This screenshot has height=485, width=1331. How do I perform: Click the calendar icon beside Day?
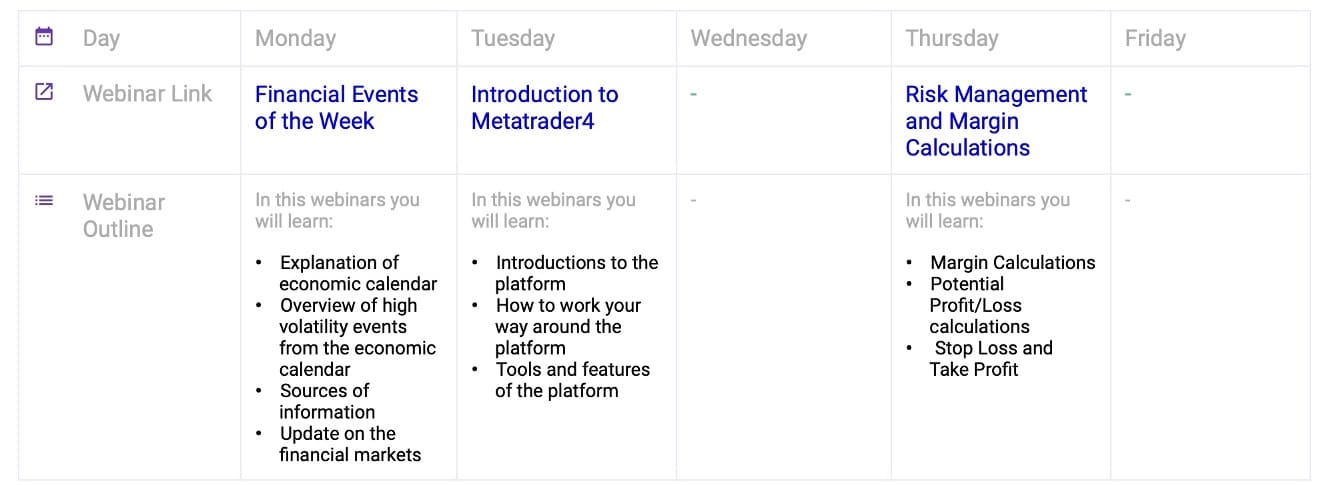[x=44, y=37]
